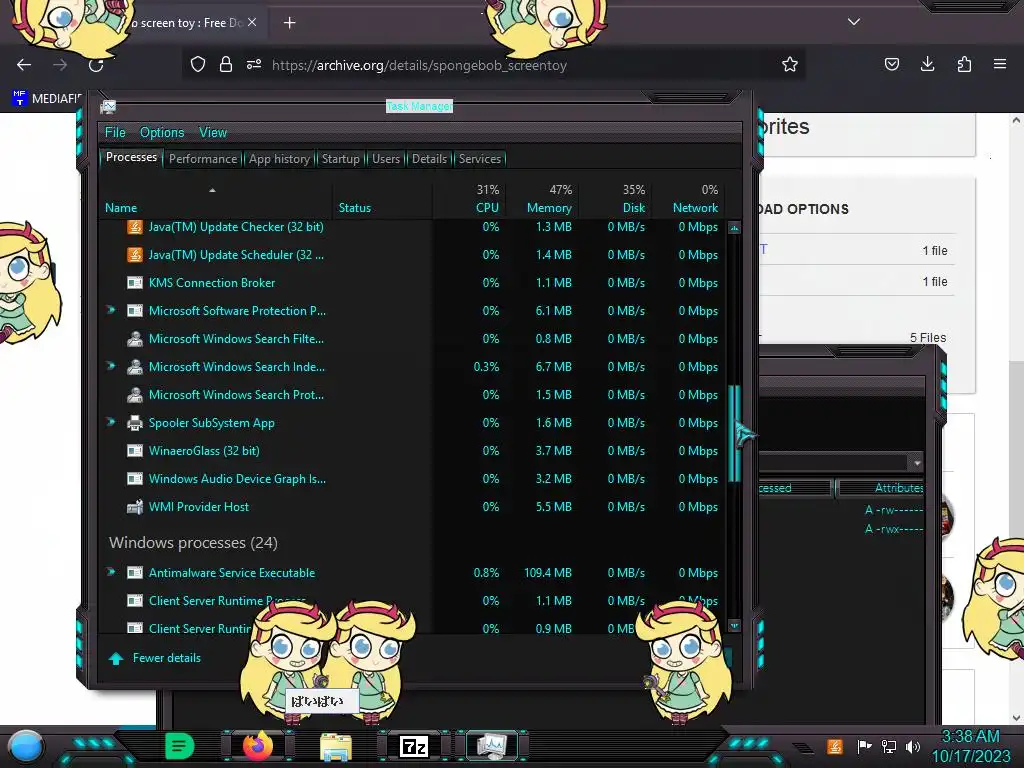Open Firefox from the taskbar
Image resolution: width=1024 pixels, height=768 pixels.
pos(258,745)
